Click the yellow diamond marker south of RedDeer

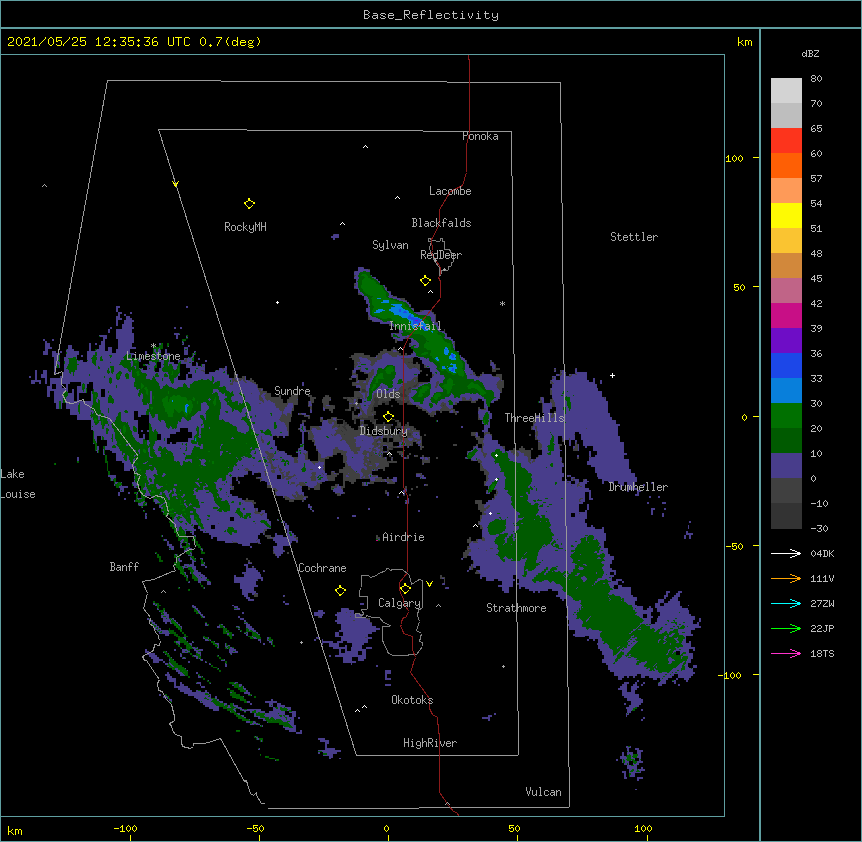(425, 281)
